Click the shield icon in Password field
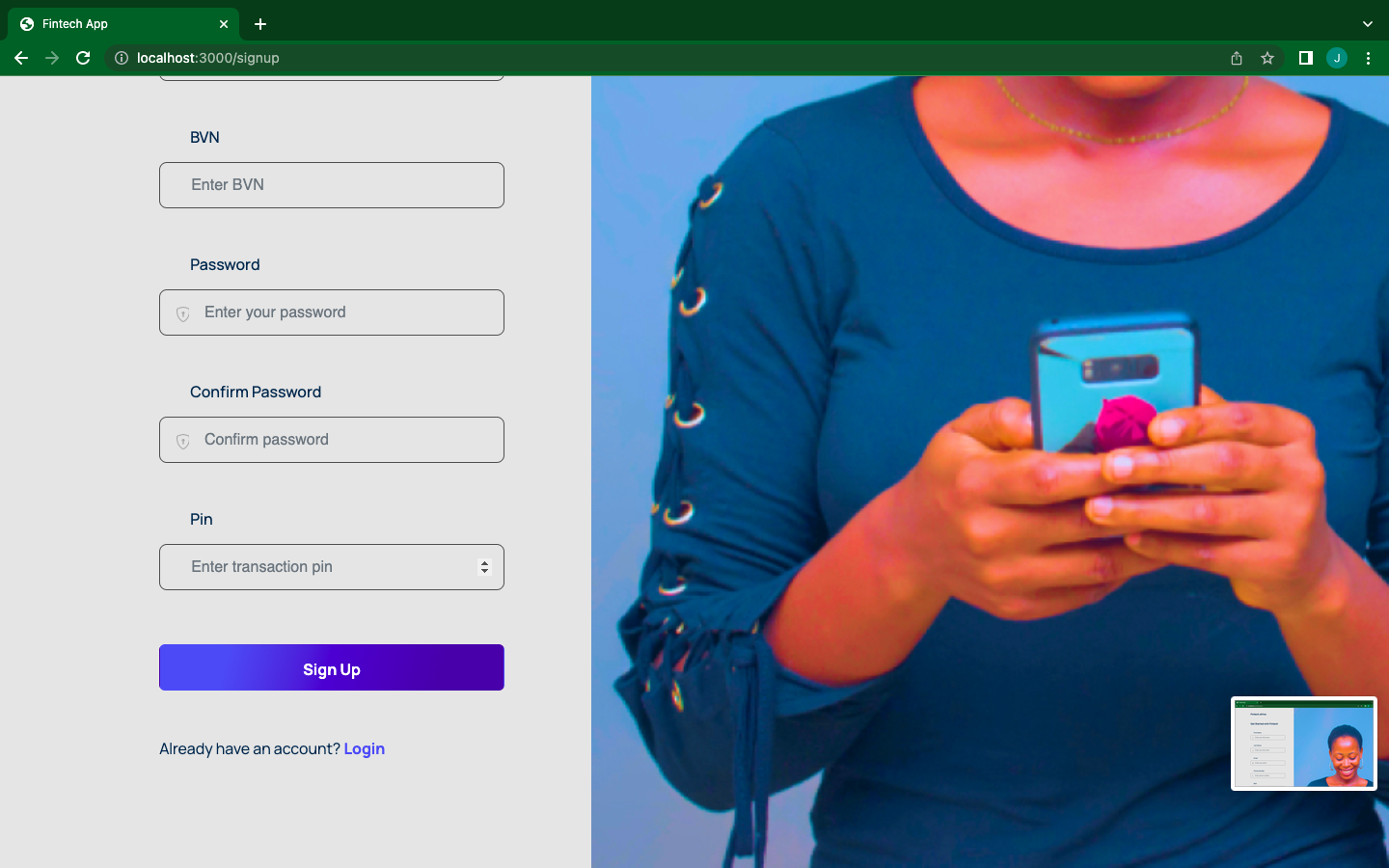Image resolution: width=1389 pixels, height=868 pixels. coord(183,314)
